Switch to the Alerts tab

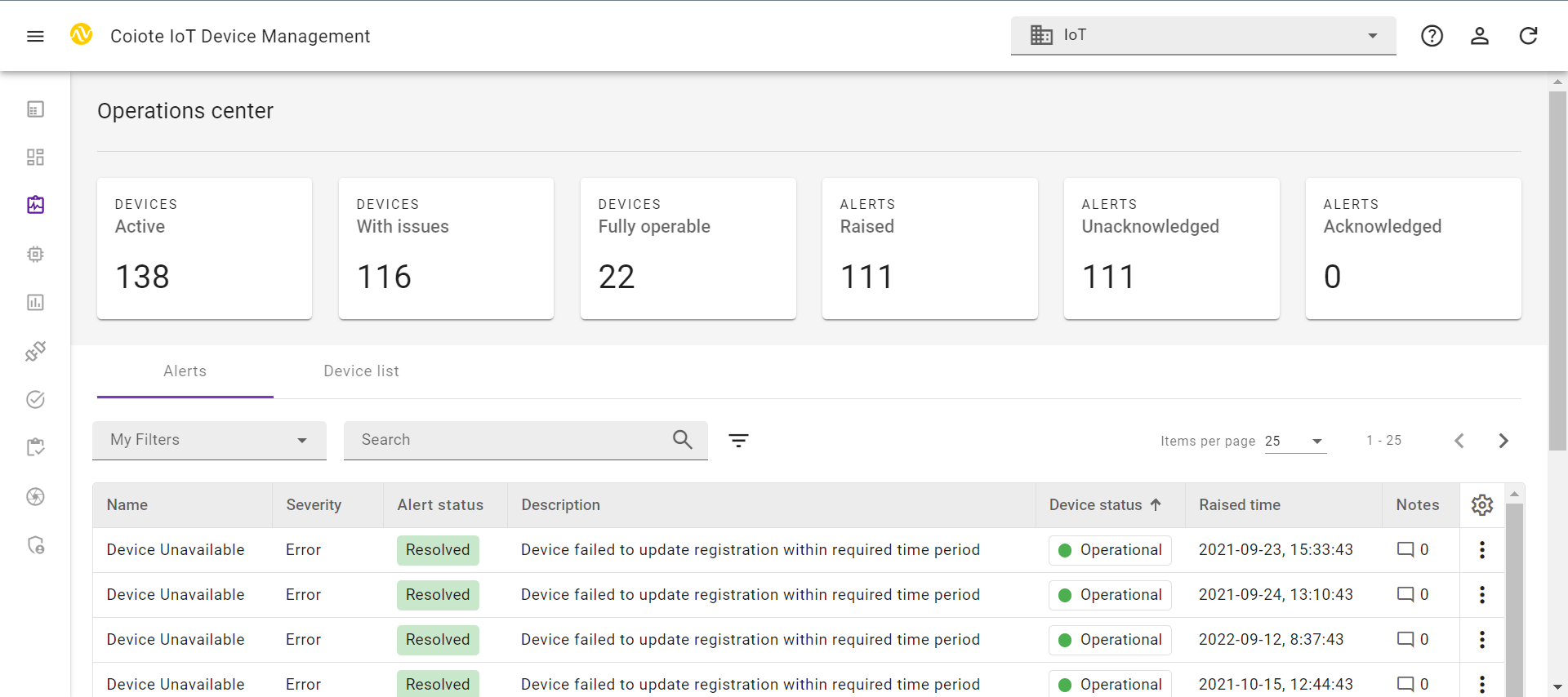(x=185, y=371)
